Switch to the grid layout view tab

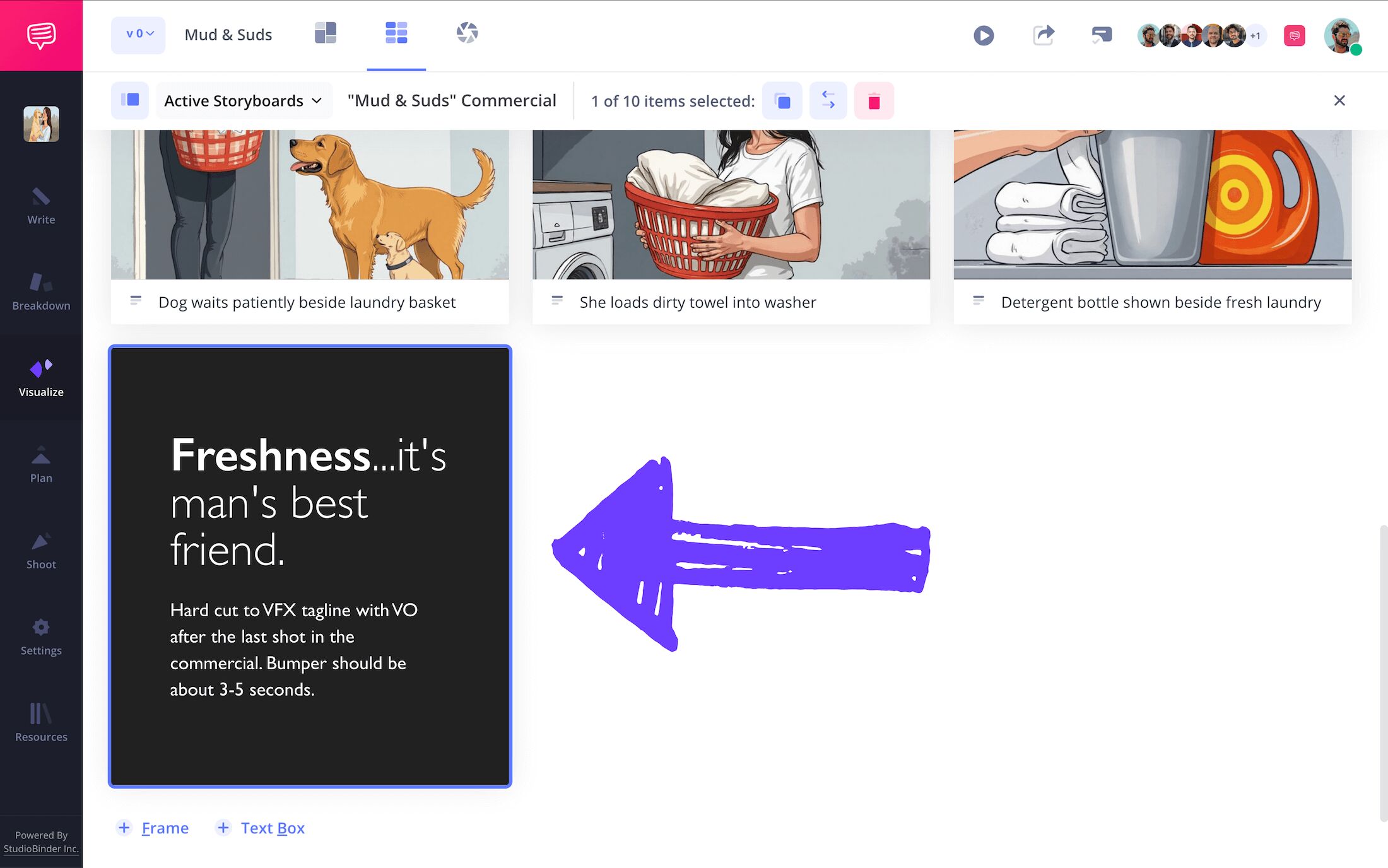(x=396, y=33)
